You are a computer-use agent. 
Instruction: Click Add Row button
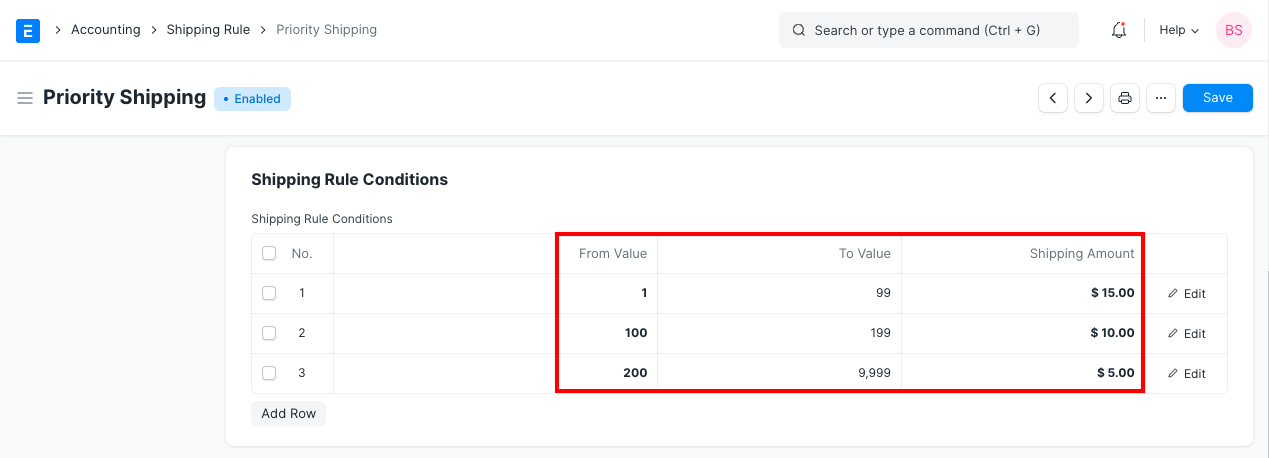pos(288,413)
